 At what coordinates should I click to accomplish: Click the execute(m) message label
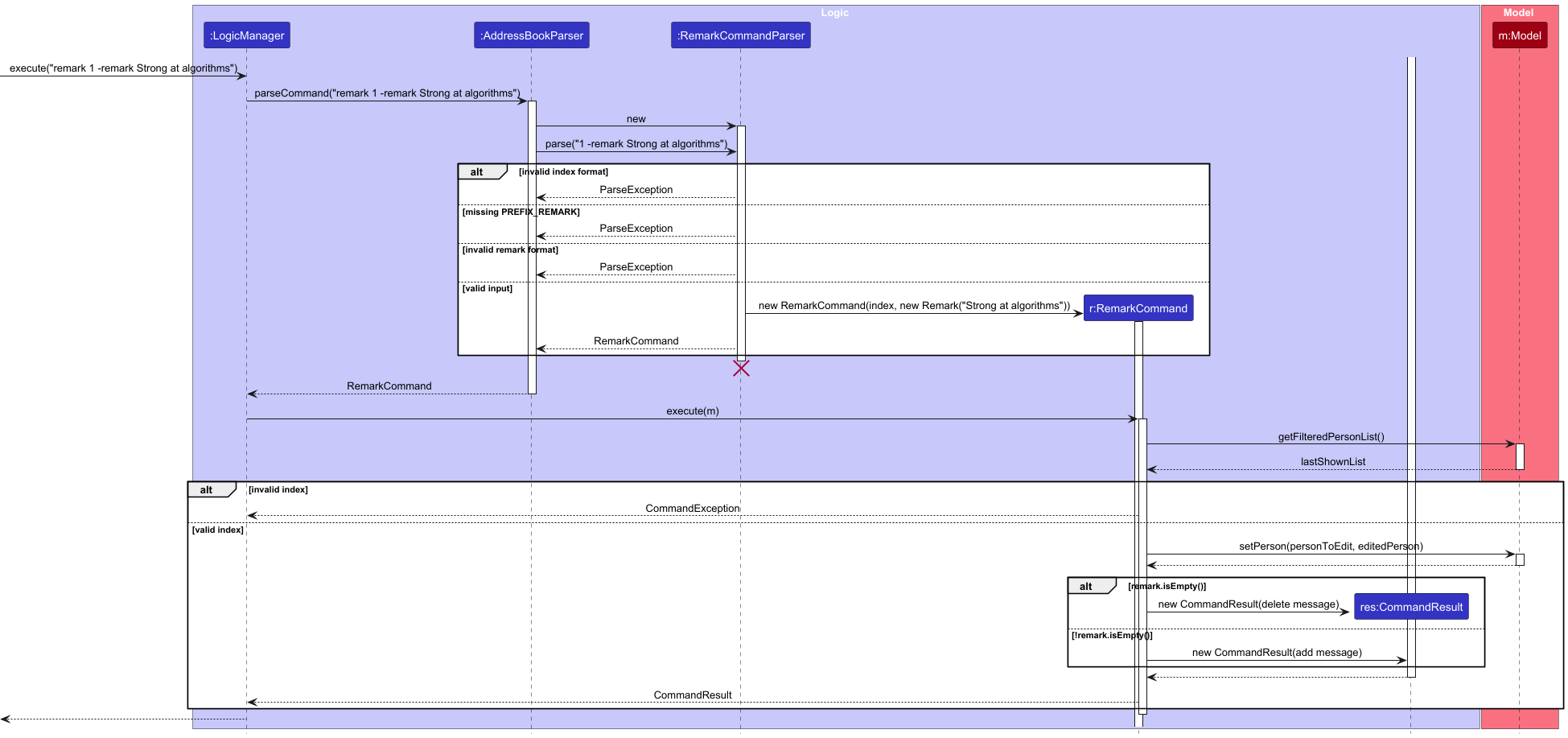(692, 410)
